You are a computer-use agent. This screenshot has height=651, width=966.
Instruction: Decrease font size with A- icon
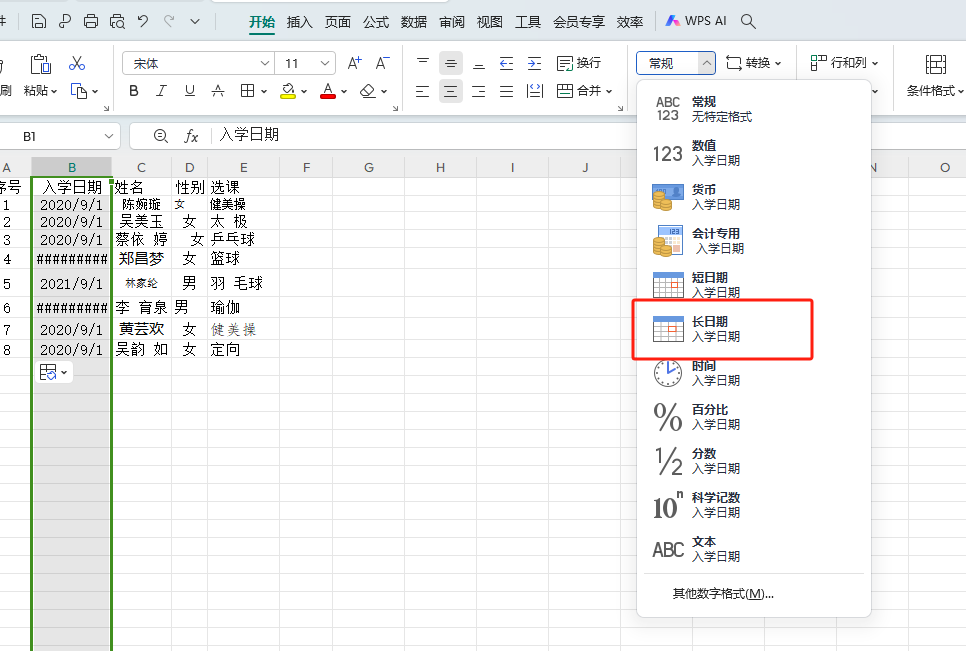click(383, 63)
